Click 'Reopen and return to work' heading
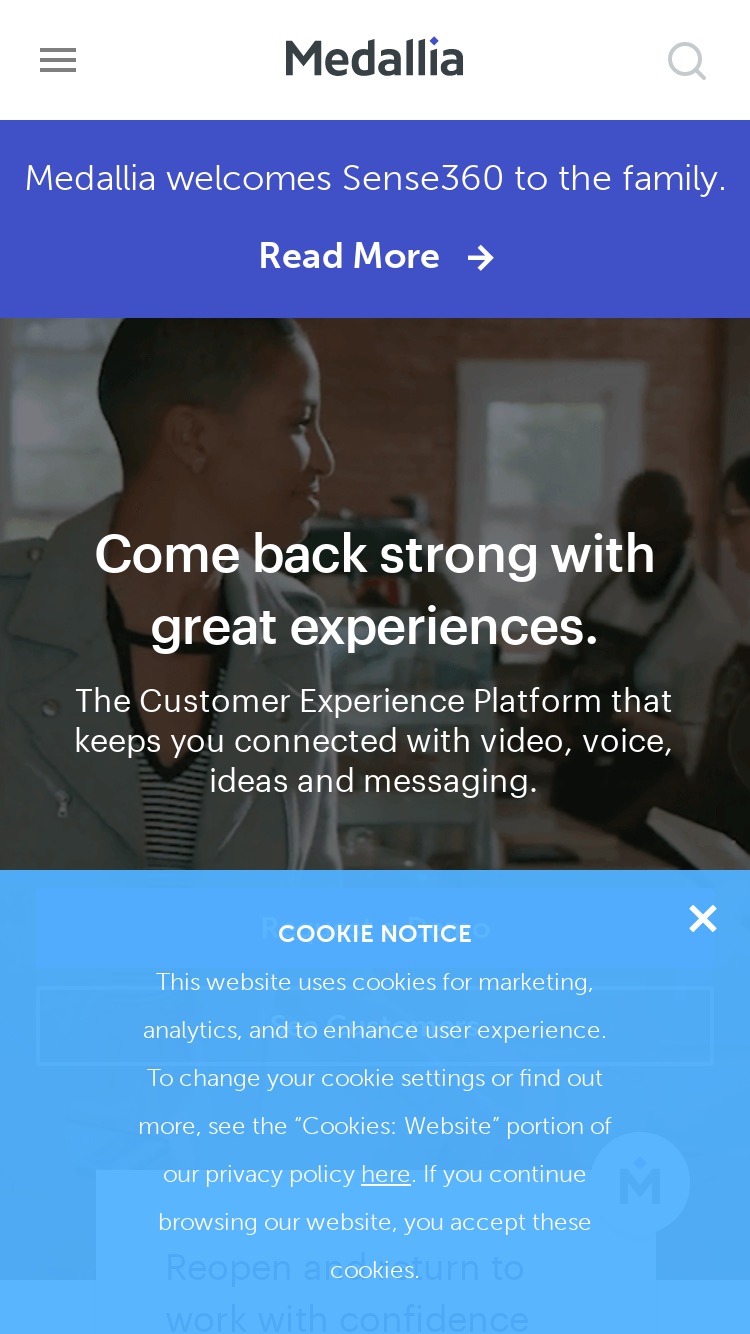This screenshot has width=750, height=1334. pyautogui.click(x=346, y=1292)
